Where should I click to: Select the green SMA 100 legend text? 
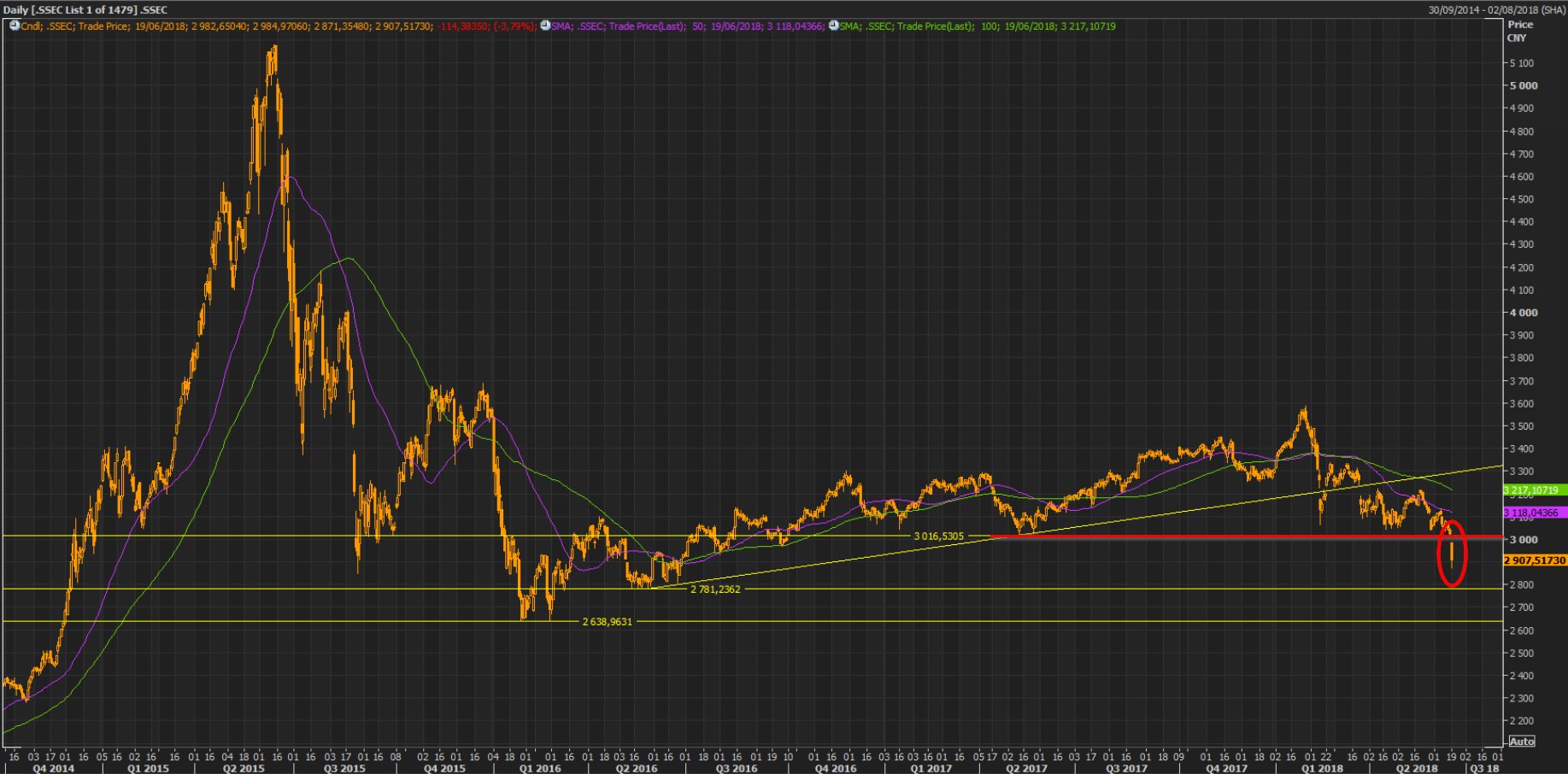pyautogui.click(x=978, y=26)
